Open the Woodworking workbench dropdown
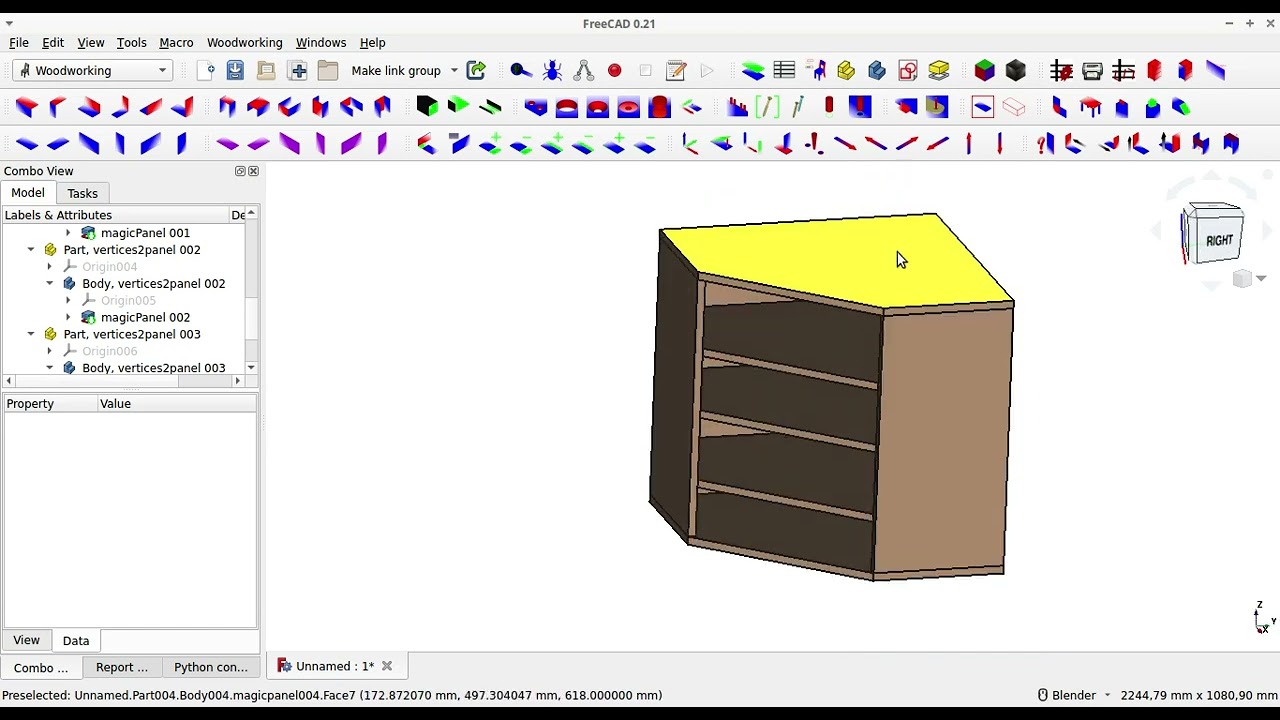Viewport: 1280px width, 720px height. coord(92,70)
